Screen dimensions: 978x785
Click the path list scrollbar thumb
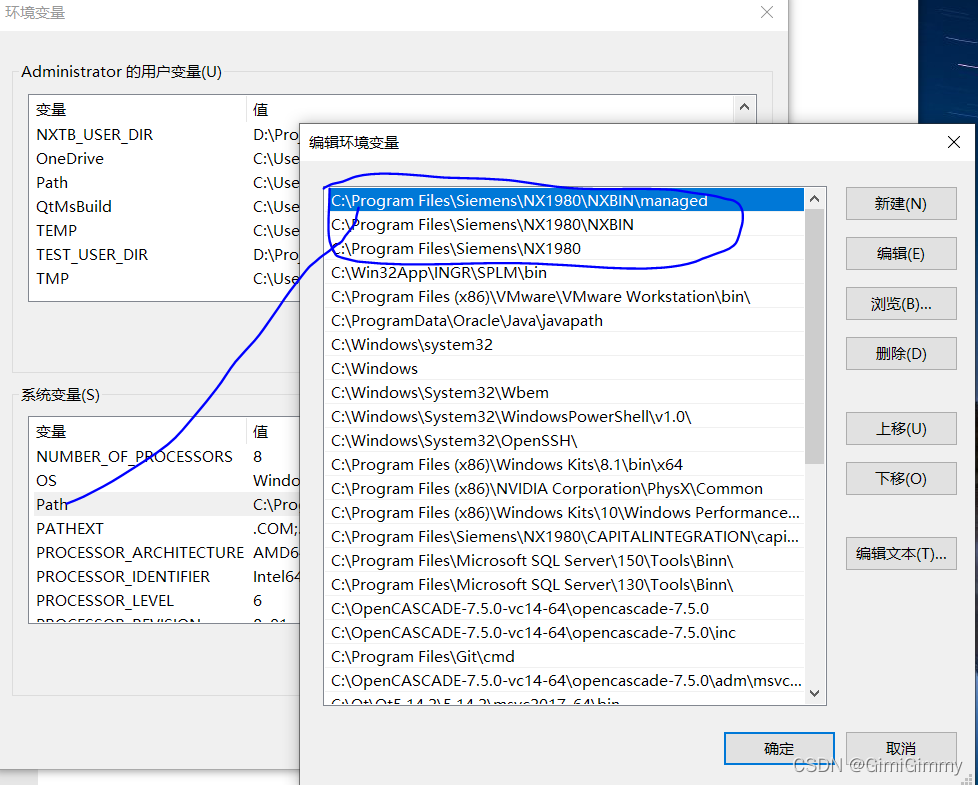coord(814,337)
